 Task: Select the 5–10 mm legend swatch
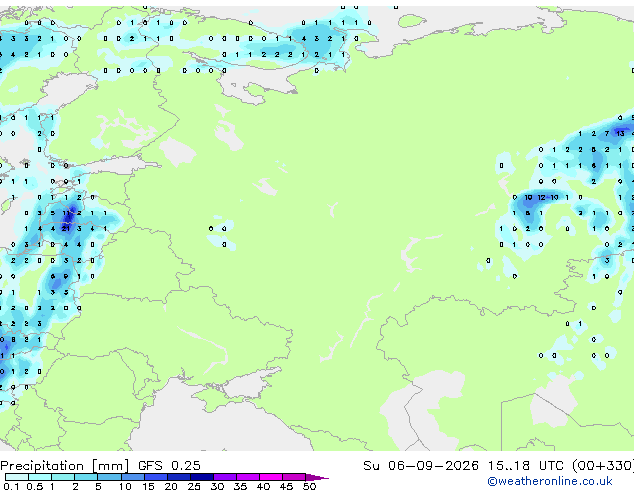coord(109,477)
